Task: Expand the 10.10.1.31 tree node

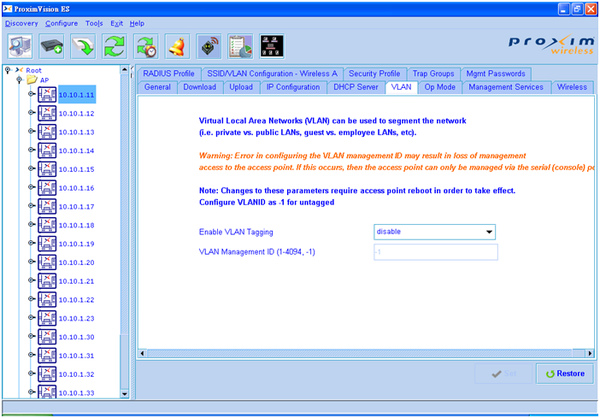Action: coord(31,355)
